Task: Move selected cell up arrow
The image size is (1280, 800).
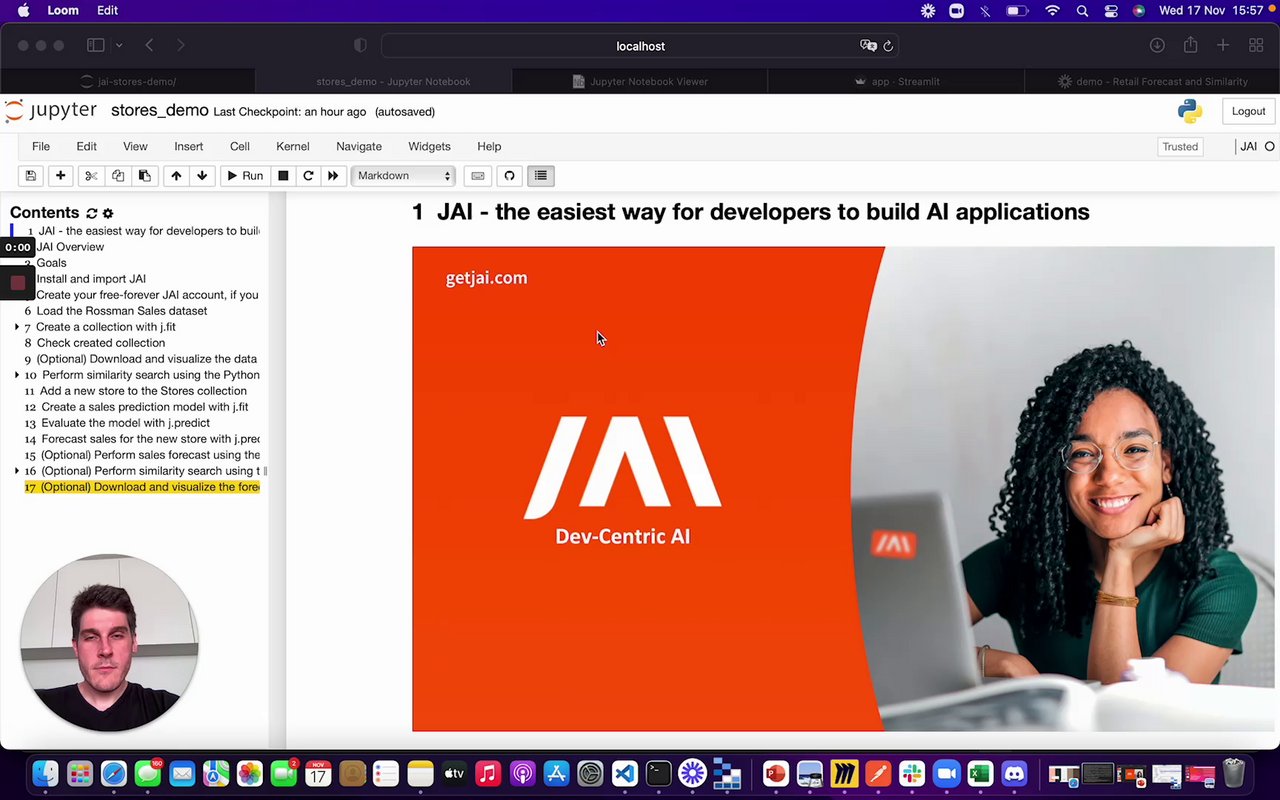Action: point(176,176)
